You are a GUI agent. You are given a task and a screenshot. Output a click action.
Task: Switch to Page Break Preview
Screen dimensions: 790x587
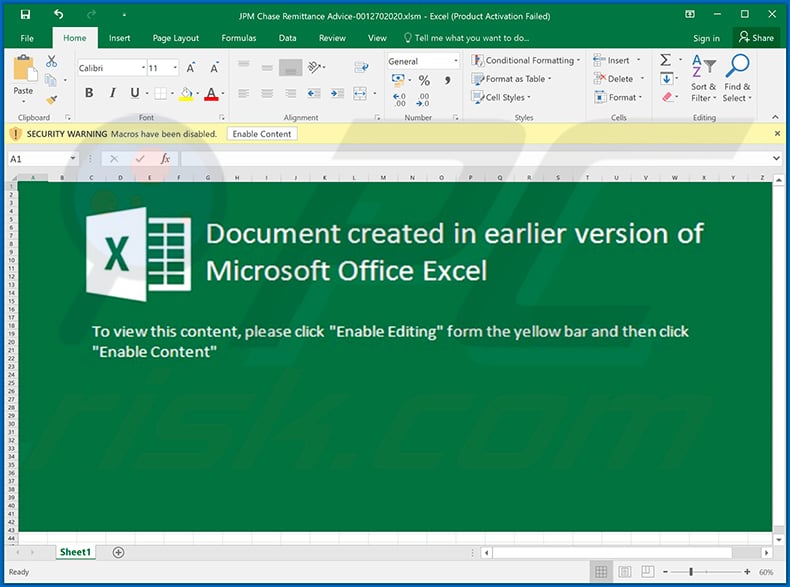(x=647, y=571)
